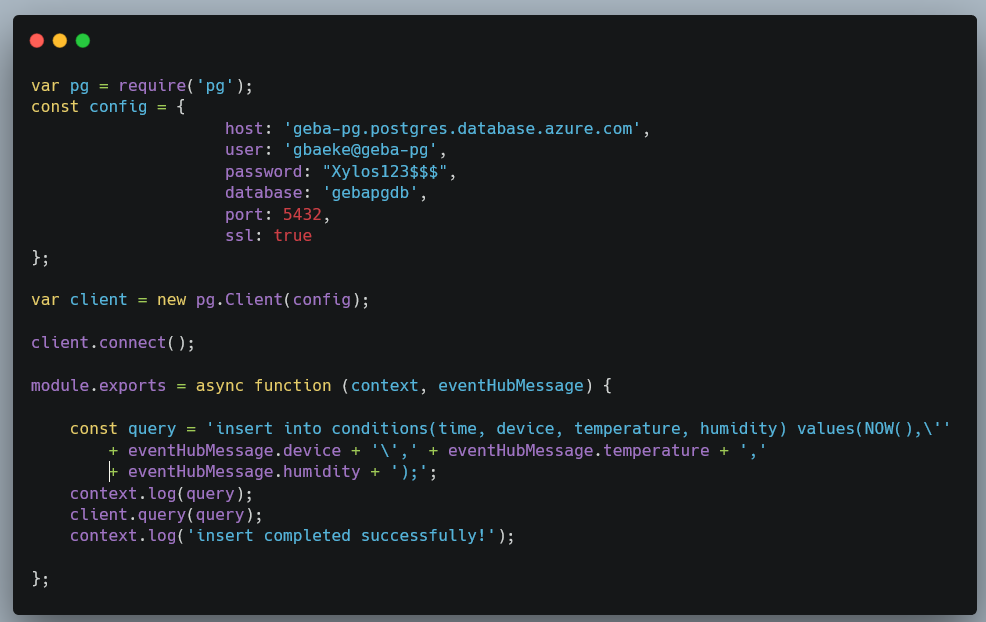Click the require keyword on first line
Image resolution: width=986 pixels, height=622 pixels.
[x=152, y=86]
